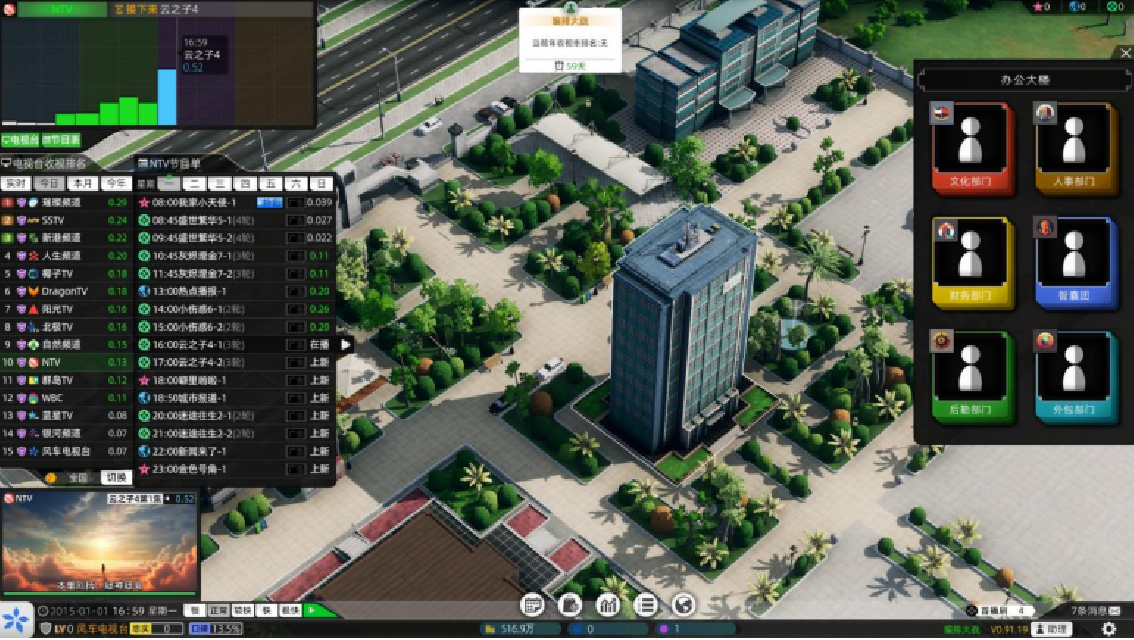Image resolution: width=1134 pixels, height=640 pixels.
Task: Click the 节目表 button
Action: click(x=62, y=141)
